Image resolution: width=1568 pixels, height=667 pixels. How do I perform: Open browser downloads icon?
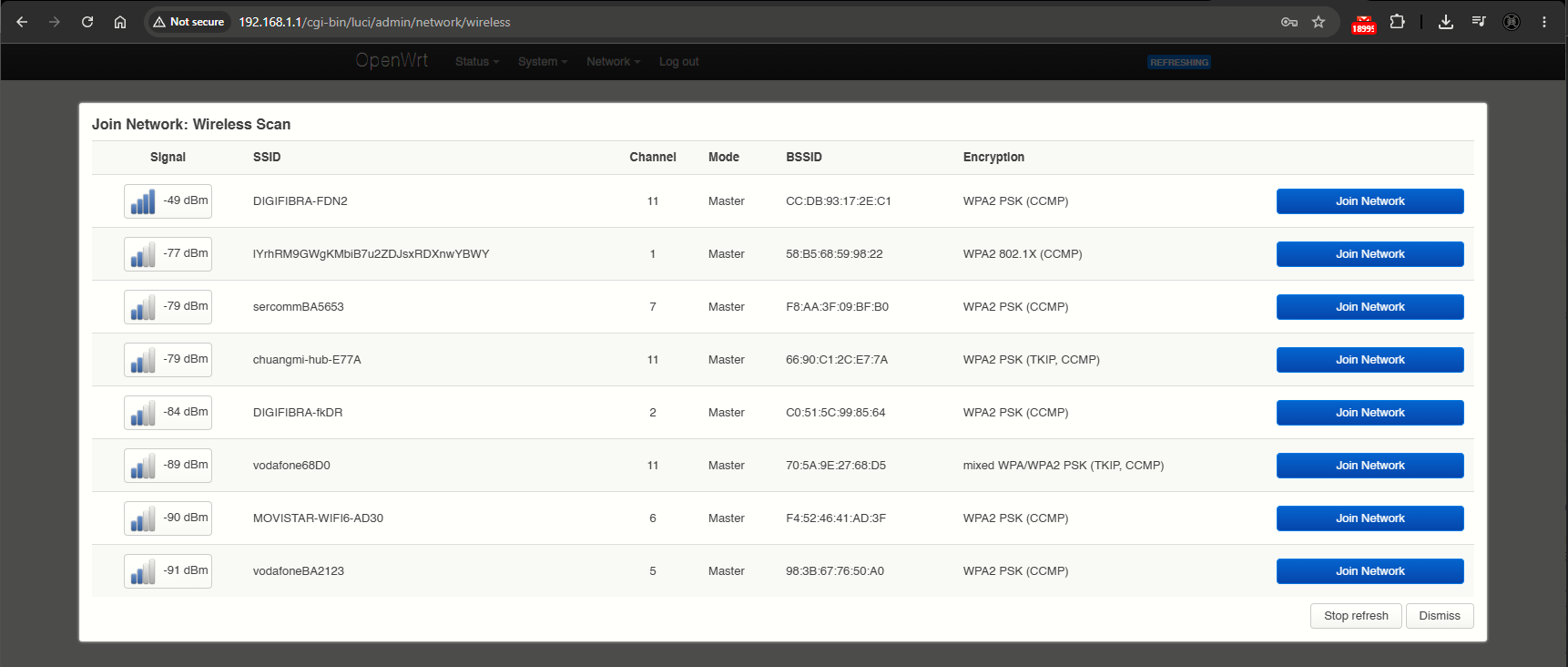pyautogui.click(x=1446, y=22)
